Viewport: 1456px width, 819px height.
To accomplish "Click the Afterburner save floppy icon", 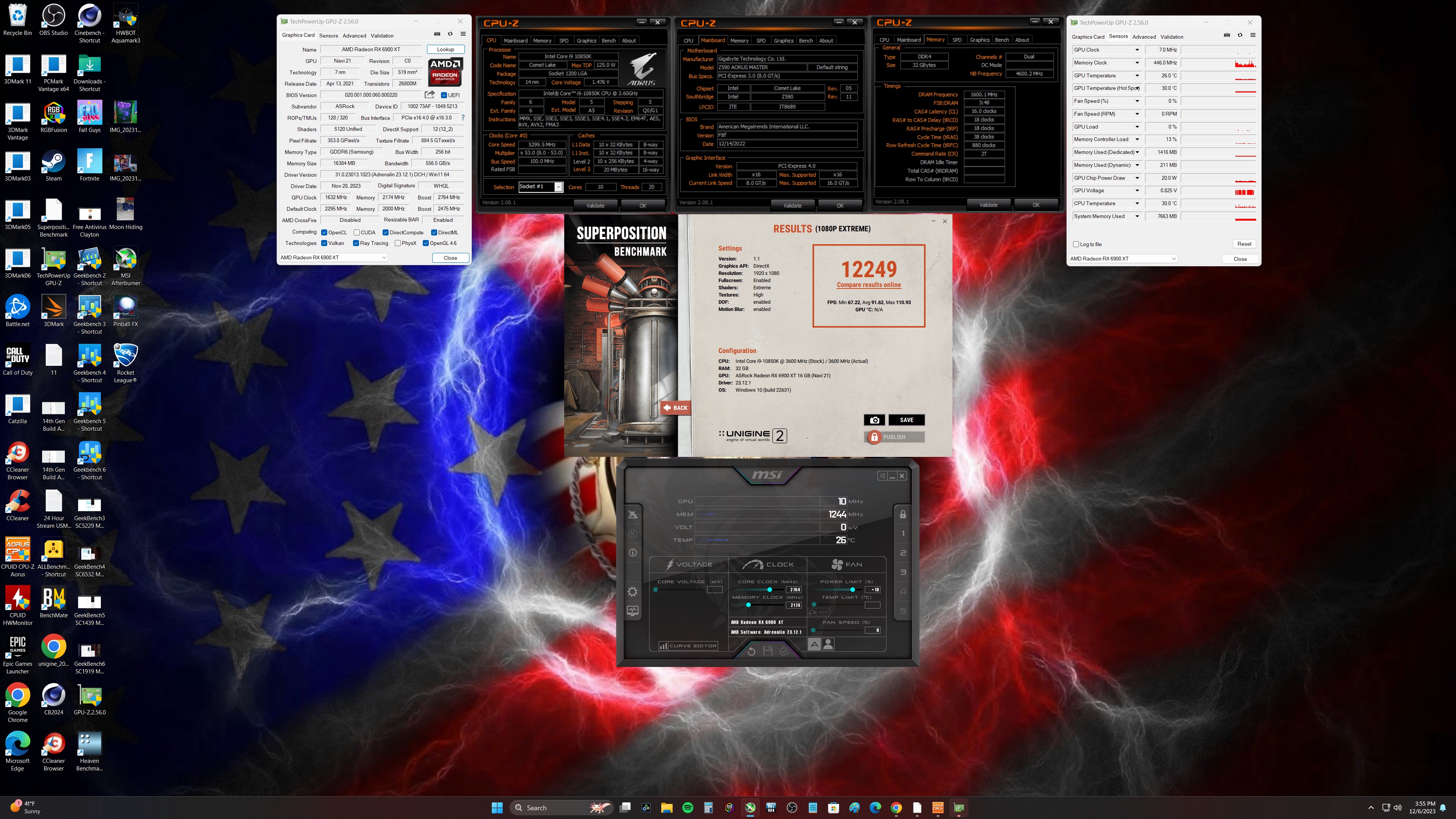I will 767,651.
